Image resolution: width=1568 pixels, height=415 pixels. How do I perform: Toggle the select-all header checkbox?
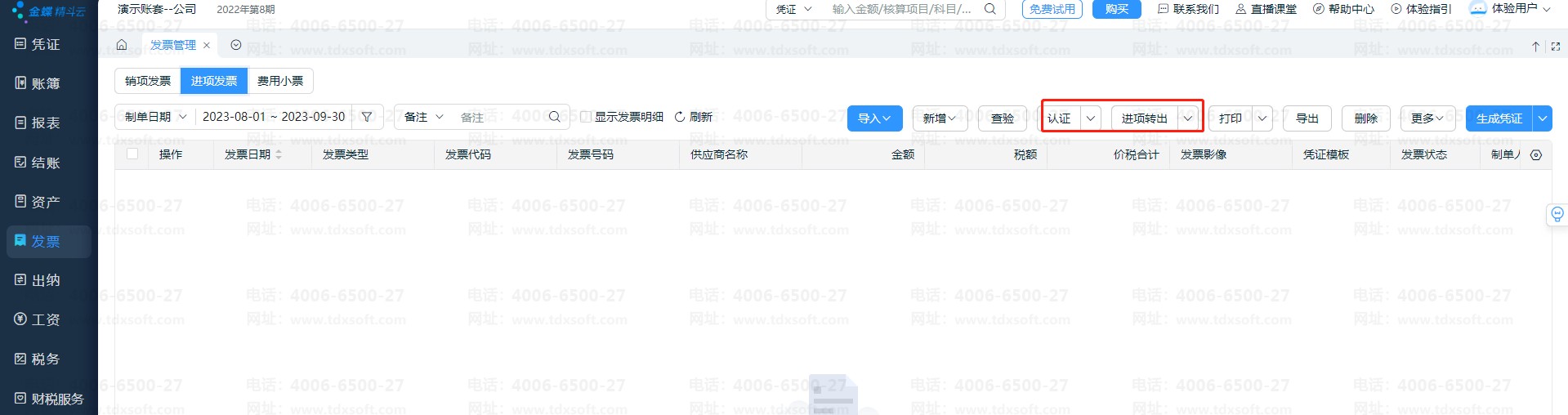tap(132, 154)
